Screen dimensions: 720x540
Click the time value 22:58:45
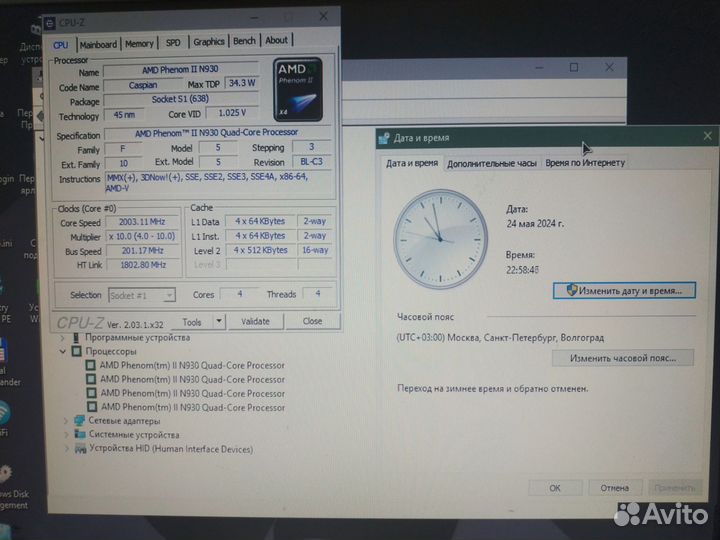(x=522, y=270)
